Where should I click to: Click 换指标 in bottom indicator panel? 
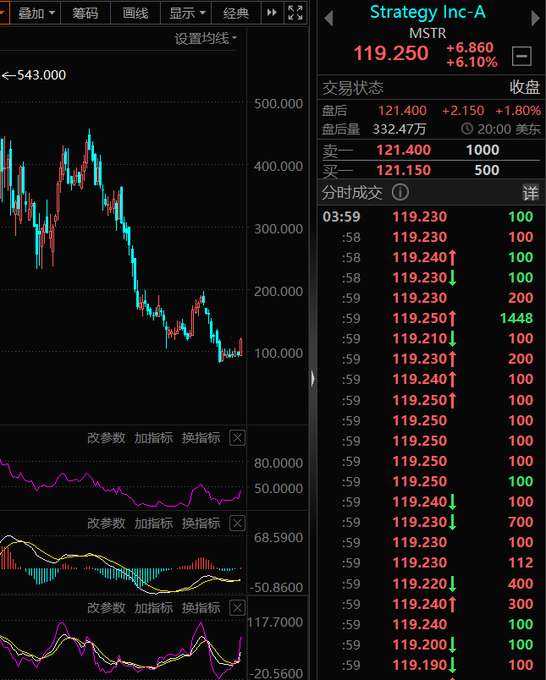201,608
